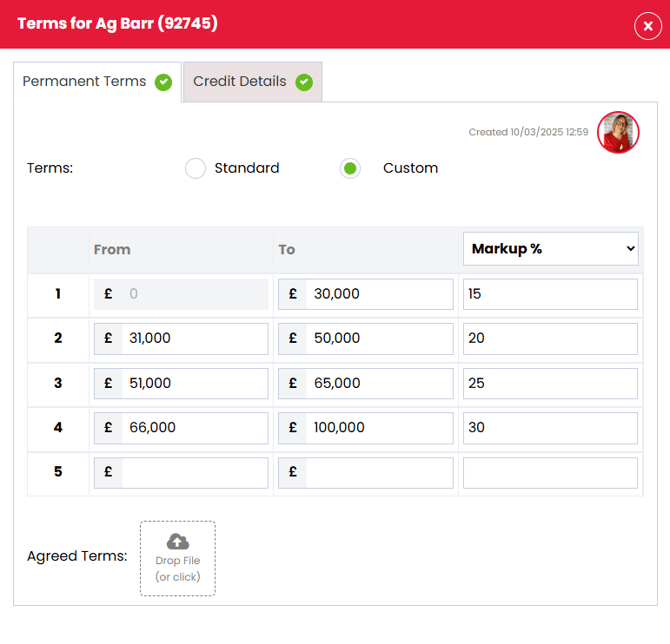Click the 'From' column header
Screen dimensions: 670x644
112,250
